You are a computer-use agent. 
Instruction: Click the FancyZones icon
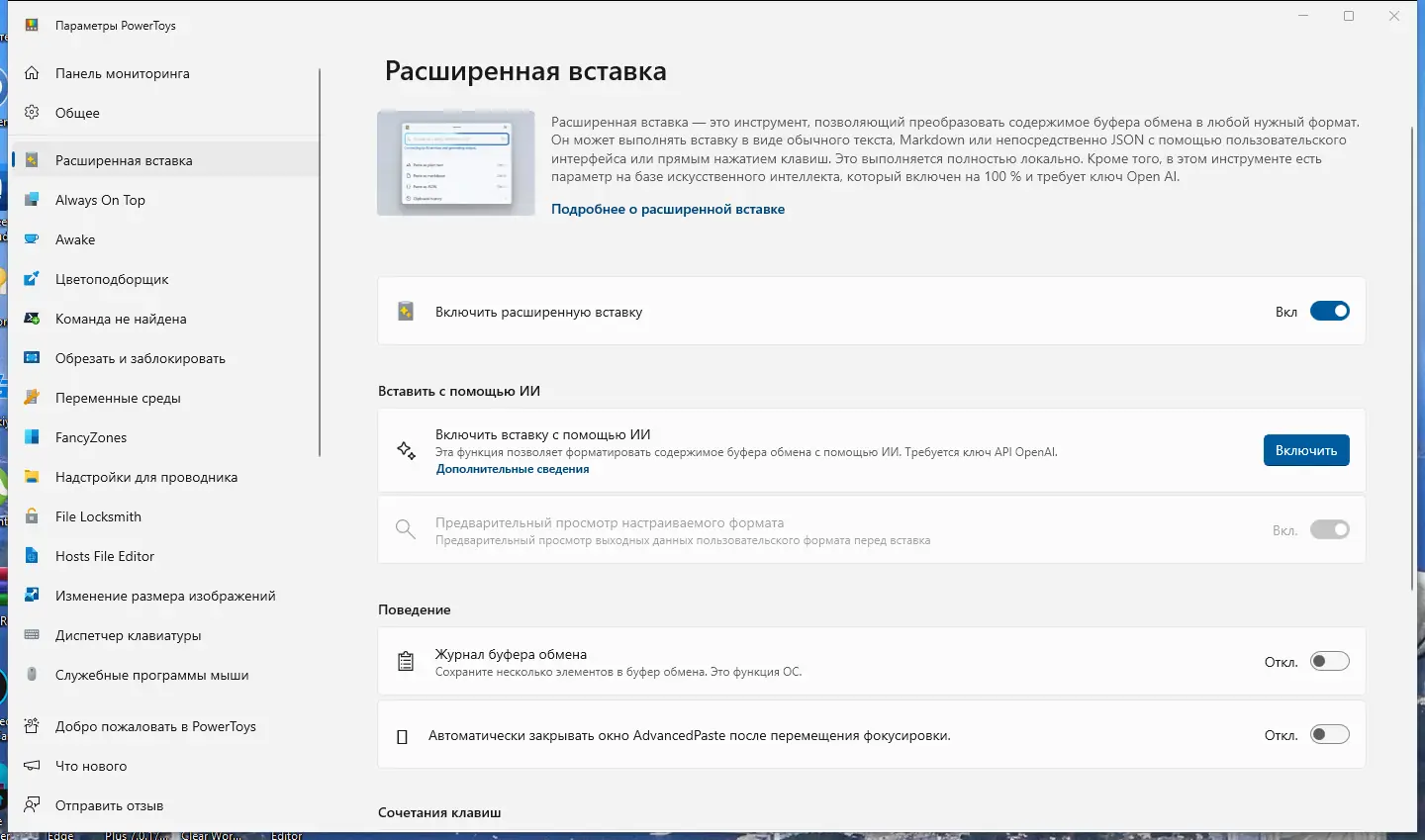pyautogui.click(x=32, y=437)
